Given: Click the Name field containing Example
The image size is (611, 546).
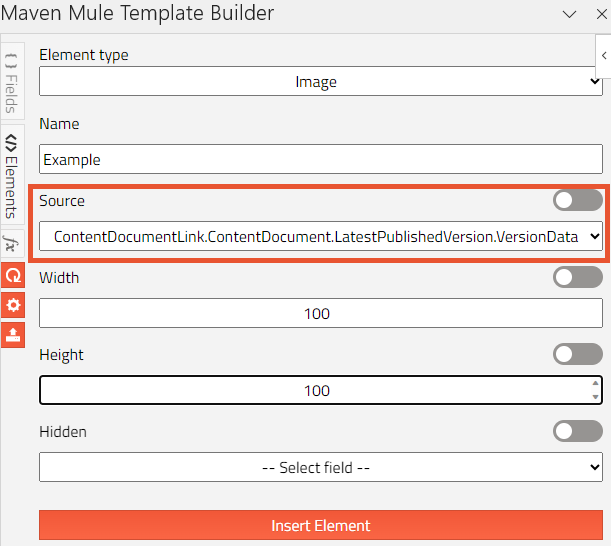Looking at the screenshot, I should (321, 159).
